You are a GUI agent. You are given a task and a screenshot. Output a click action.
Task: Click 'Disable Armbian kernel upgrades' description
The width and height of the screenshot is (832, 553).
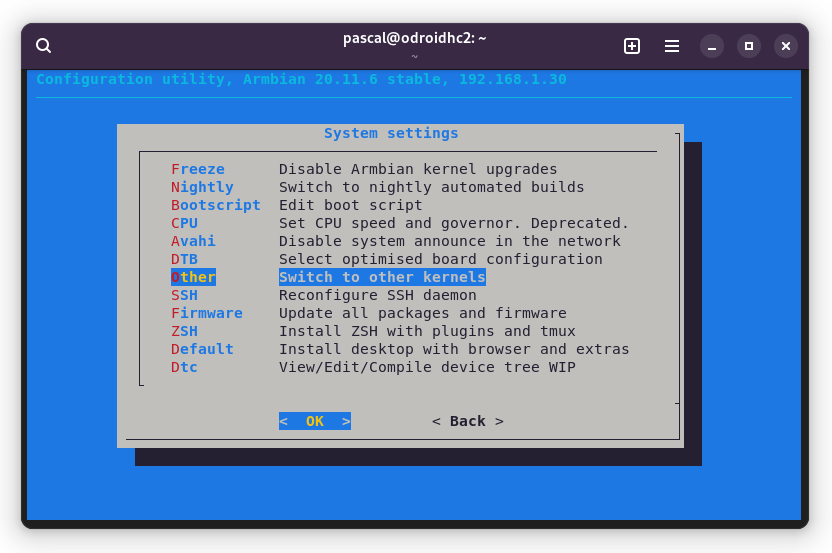point(418,169)
